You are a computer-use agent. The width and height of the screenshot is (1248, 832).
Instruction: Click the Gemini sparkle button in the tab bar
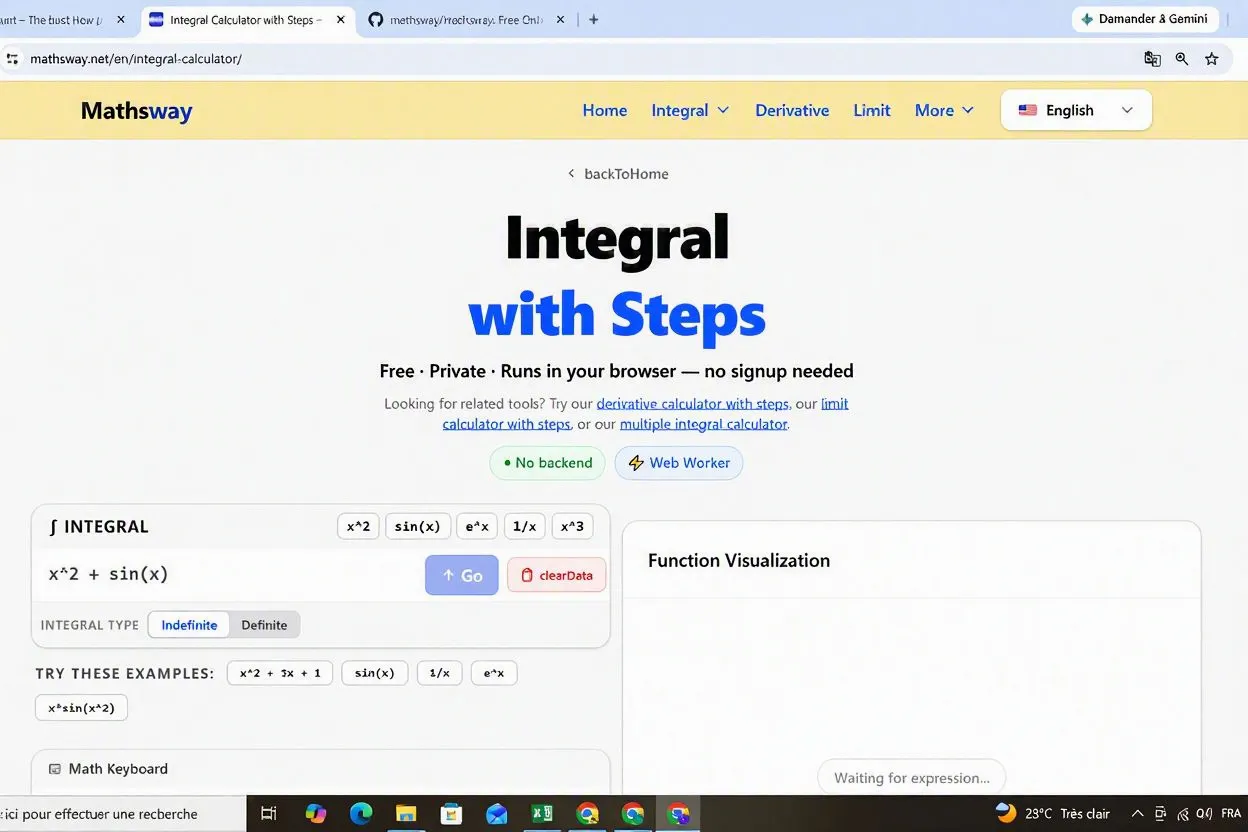(1144, 19)
